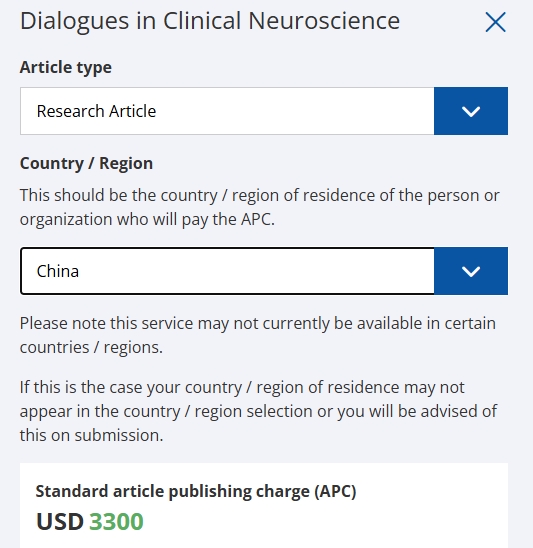Click the "If this is the case" paragraph
The width and height of the screenshot is (533, 548).
coord(258,411)
